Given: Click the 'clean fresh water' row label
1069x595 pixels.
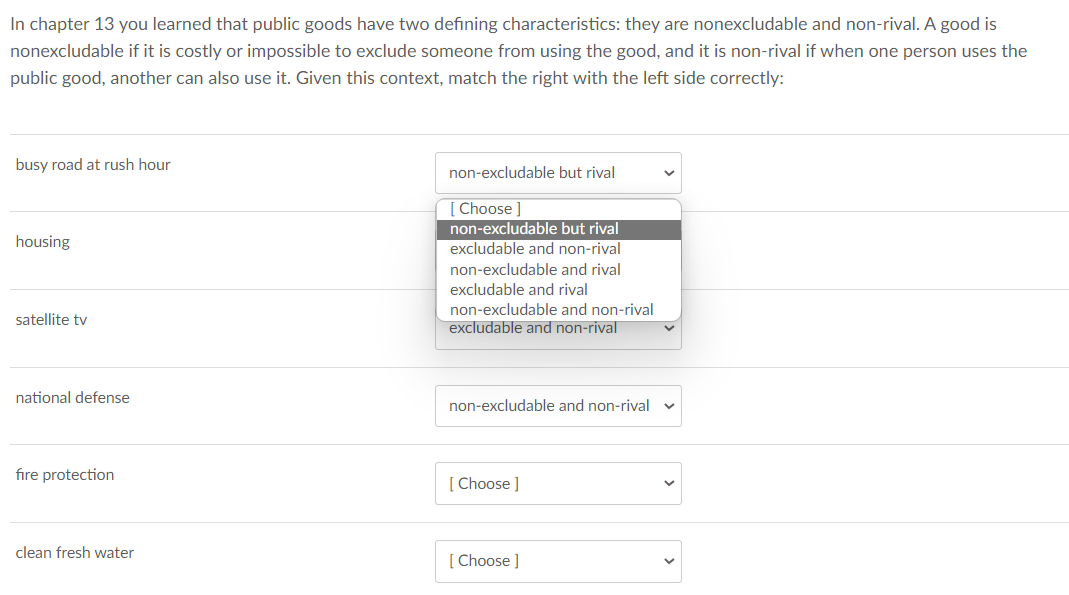Looking at the screenshot, I should (75, 552).
